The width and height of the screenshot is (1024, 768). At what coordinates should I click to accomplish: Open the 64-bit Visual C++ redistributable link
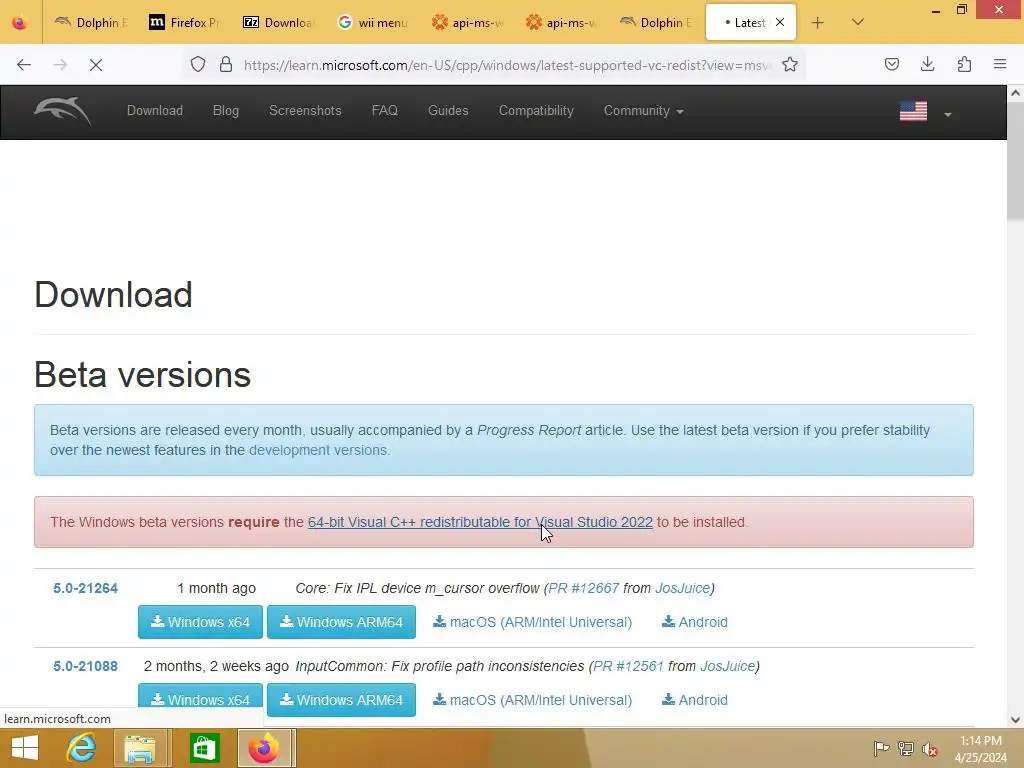coord(480,522)
